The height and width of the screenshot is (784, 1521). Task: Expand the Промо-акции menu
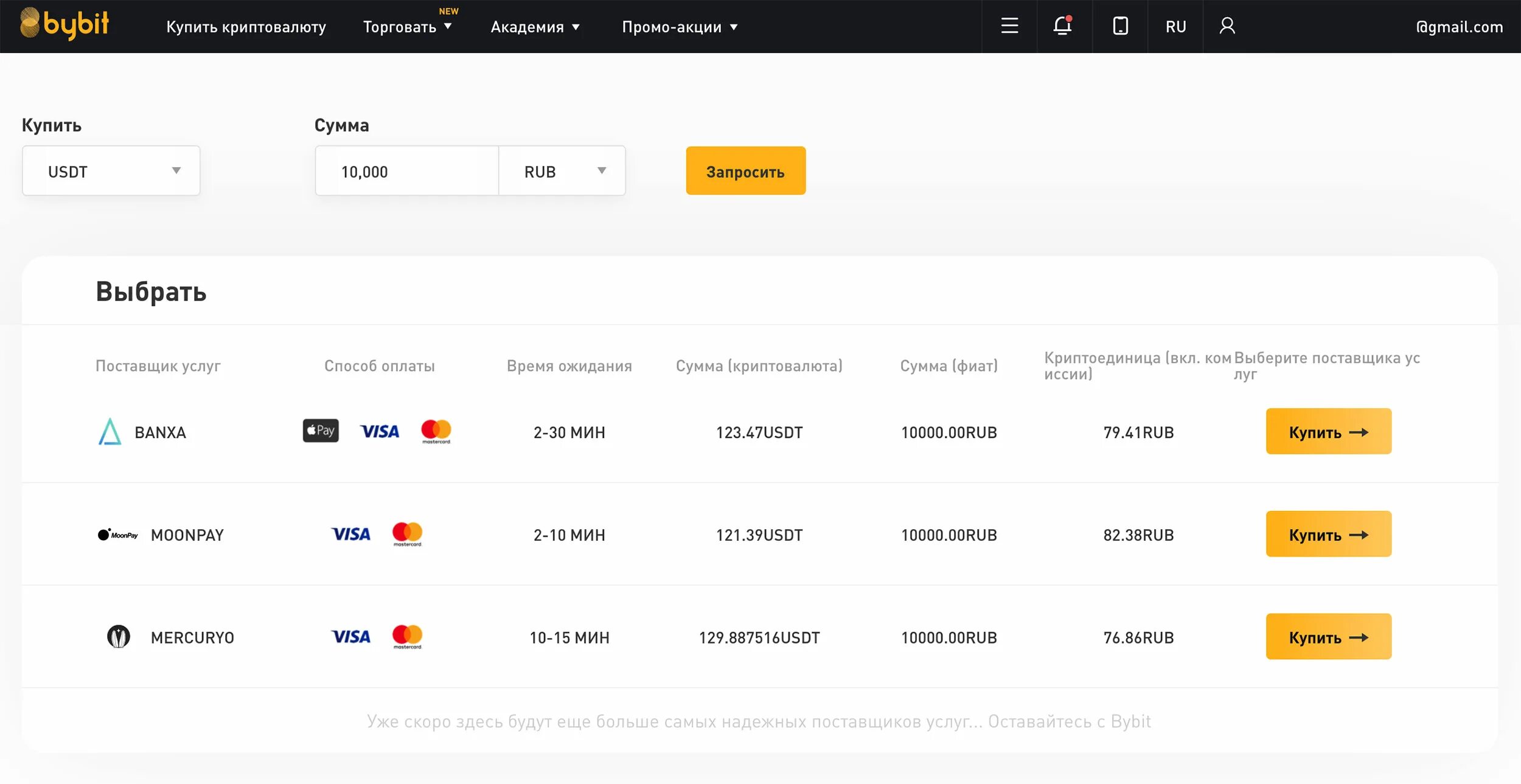point(679,27)
